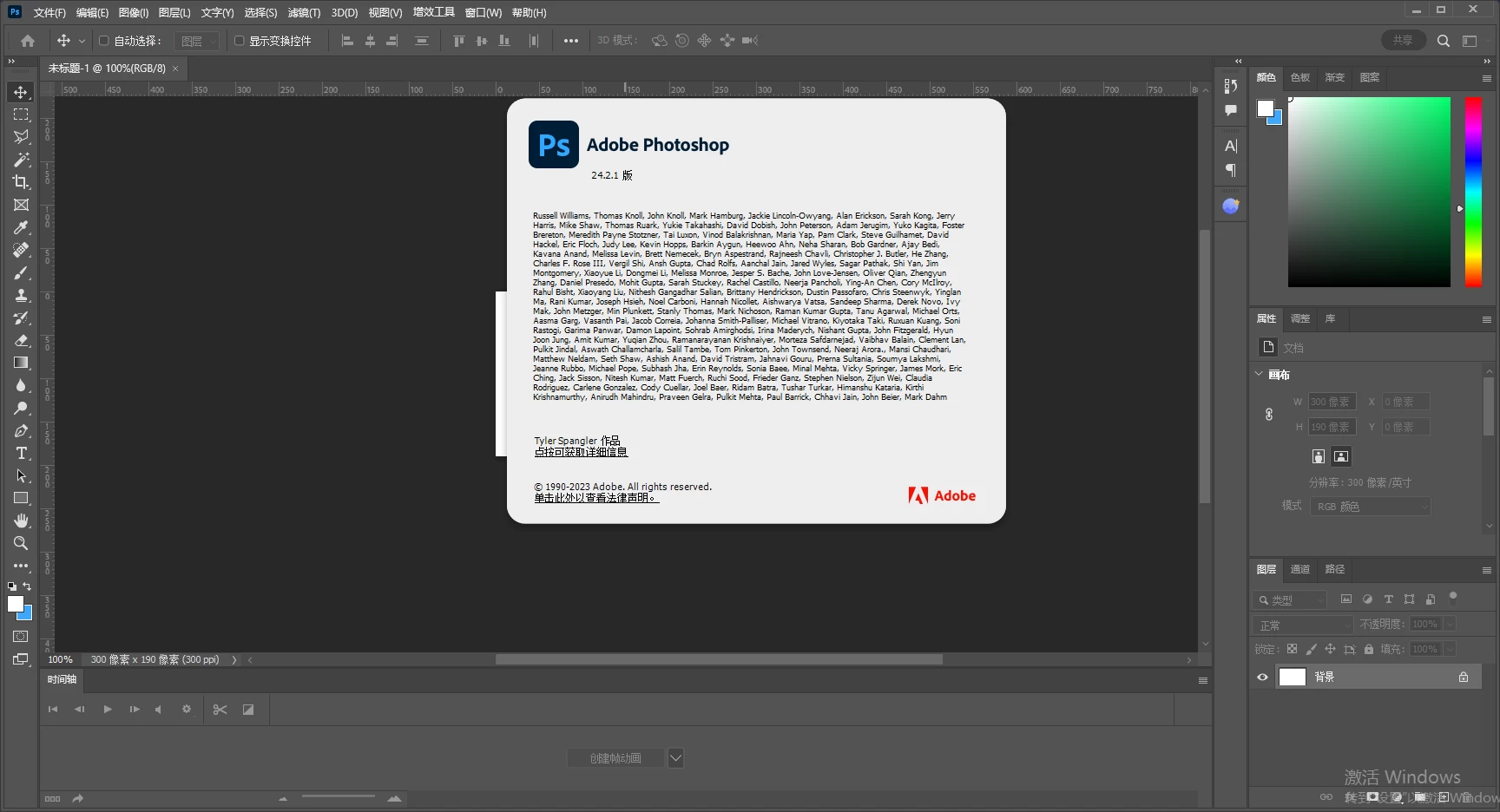The height and width of the screenshot is (812, 1500).
Task: Select the Hand tool
Action: point(21,521)
